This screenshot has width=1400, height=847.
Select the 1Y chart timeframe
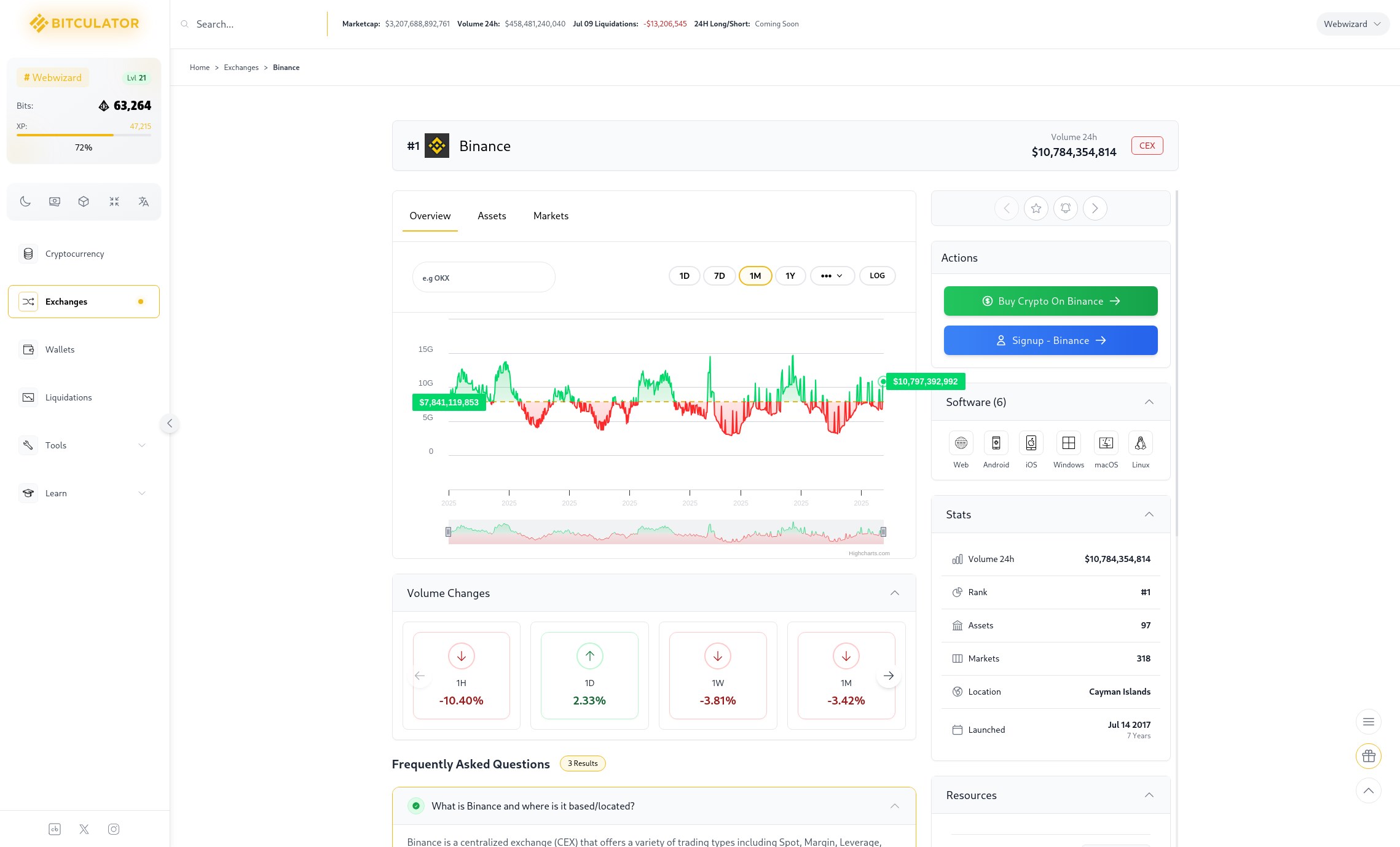point(790,275)
